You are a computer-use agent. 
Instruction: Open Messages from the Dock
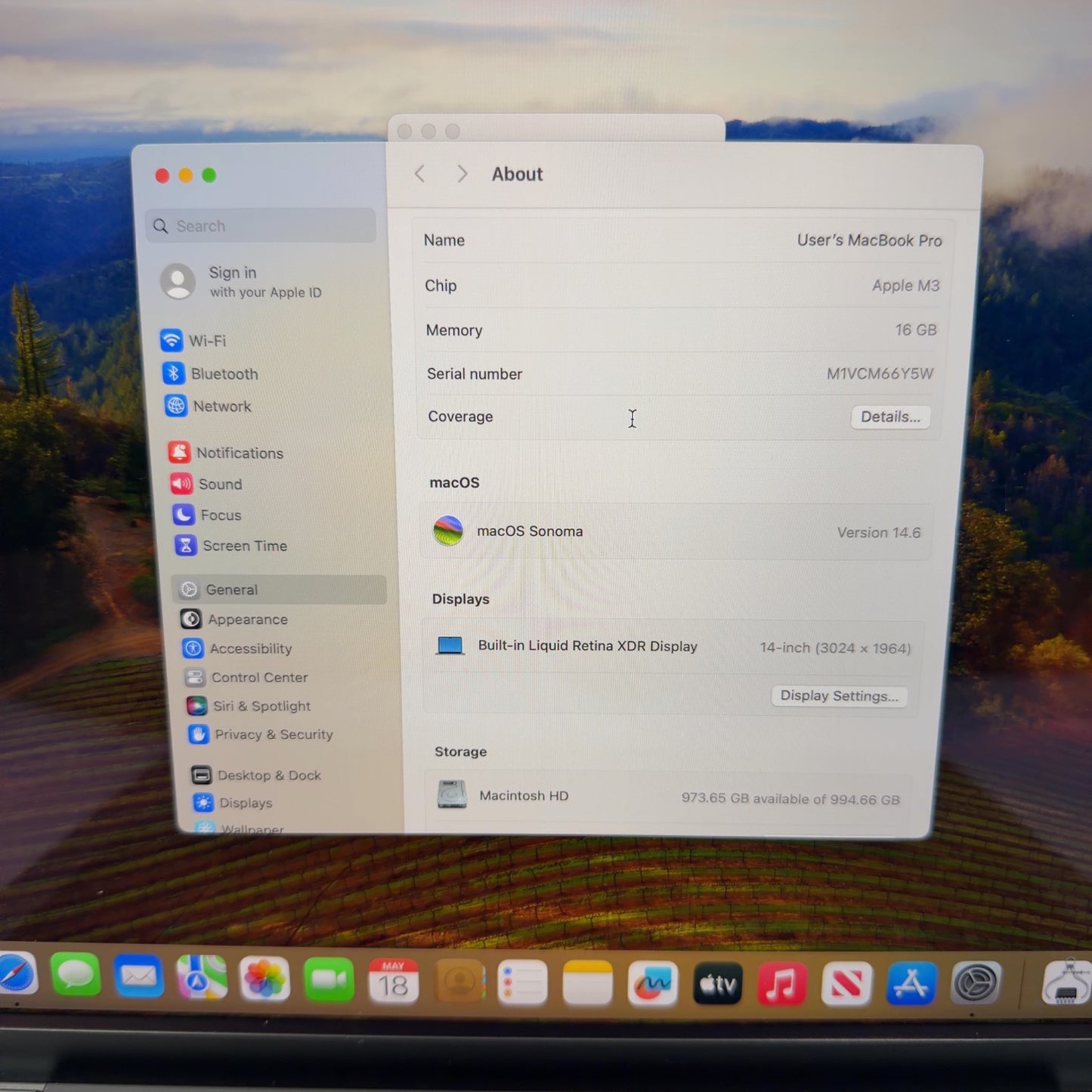76,975
